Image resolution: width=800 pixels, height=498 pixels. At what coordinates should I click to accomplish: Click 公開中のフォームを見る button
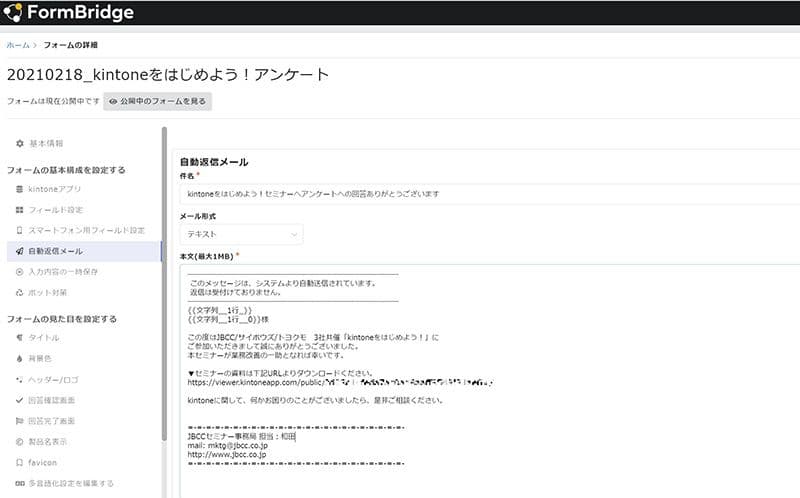click(158, 101)
